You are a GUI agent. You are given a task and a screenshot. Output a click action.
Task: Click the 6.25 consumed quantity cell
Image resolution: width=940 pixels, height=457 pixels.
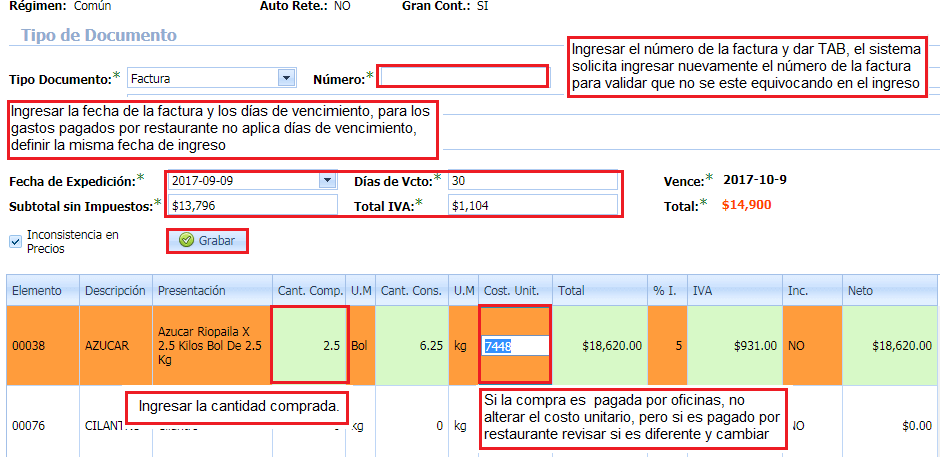click(412, 345)
